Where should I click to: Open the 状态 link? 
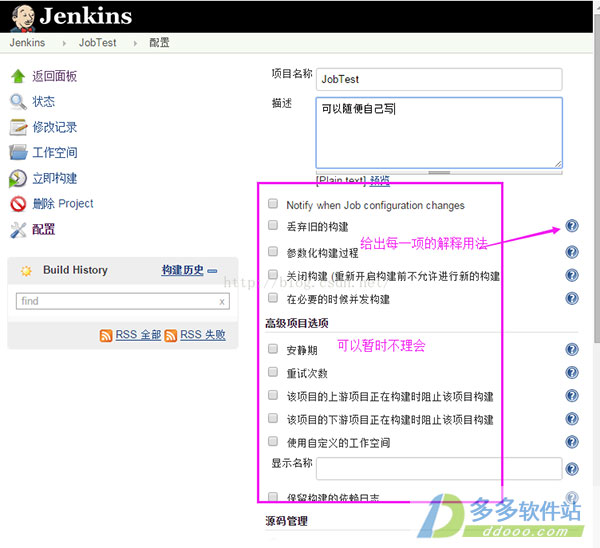[x=44, y=102]
